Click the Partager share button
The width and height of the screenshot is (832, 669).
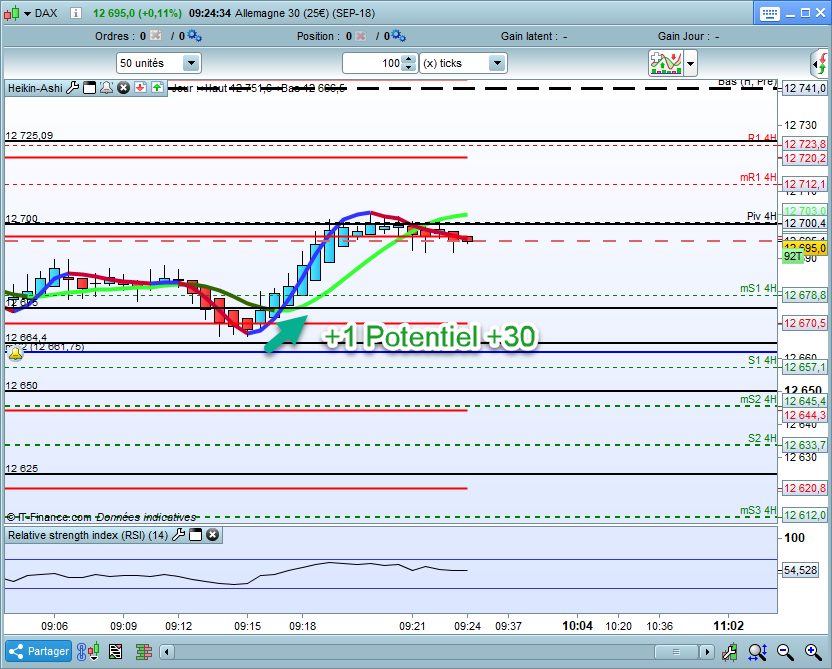pyautogui.click(x=39, y=652)
